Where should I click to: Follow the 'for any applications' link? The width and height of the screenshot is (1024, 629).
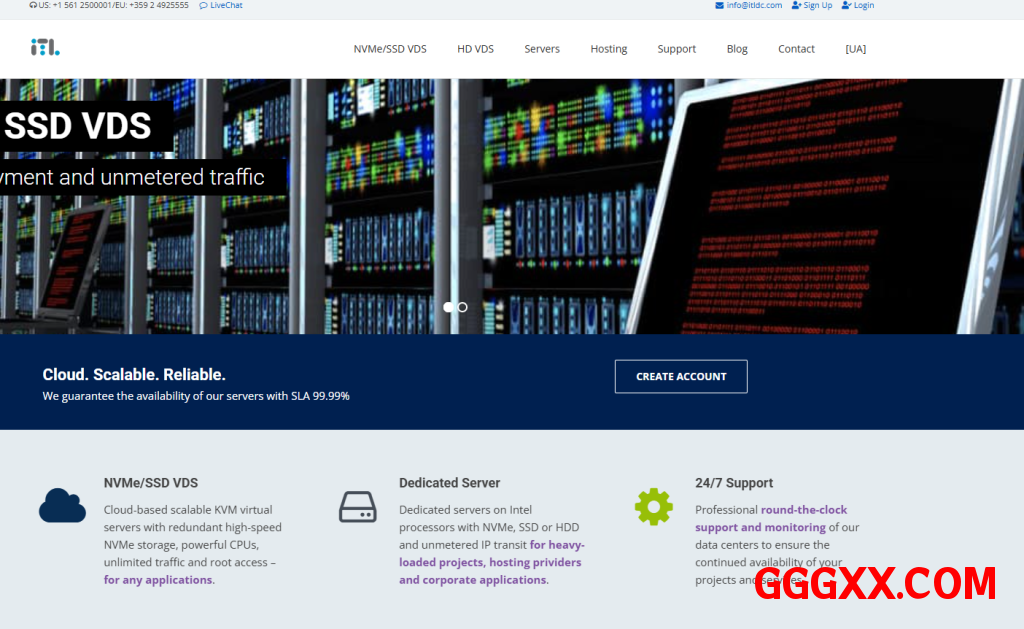pos(159,580)
